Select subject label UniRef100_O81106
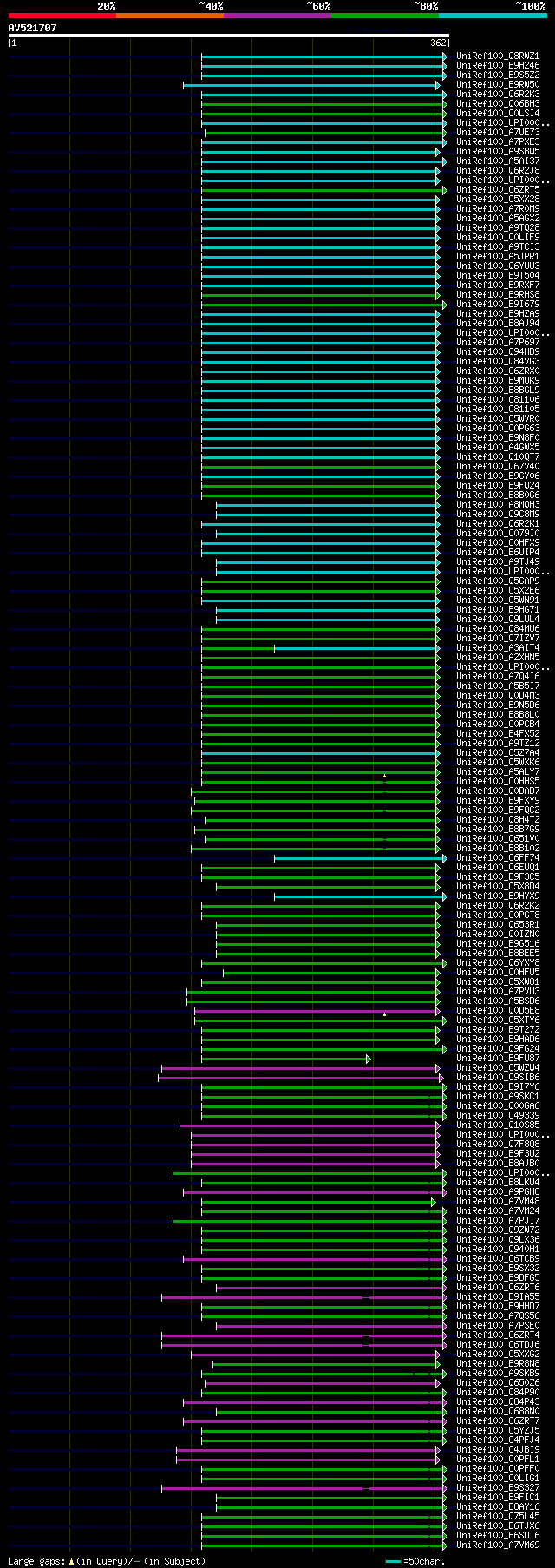The width and height of the screenshot is (555, 1568). click(498, 399)
